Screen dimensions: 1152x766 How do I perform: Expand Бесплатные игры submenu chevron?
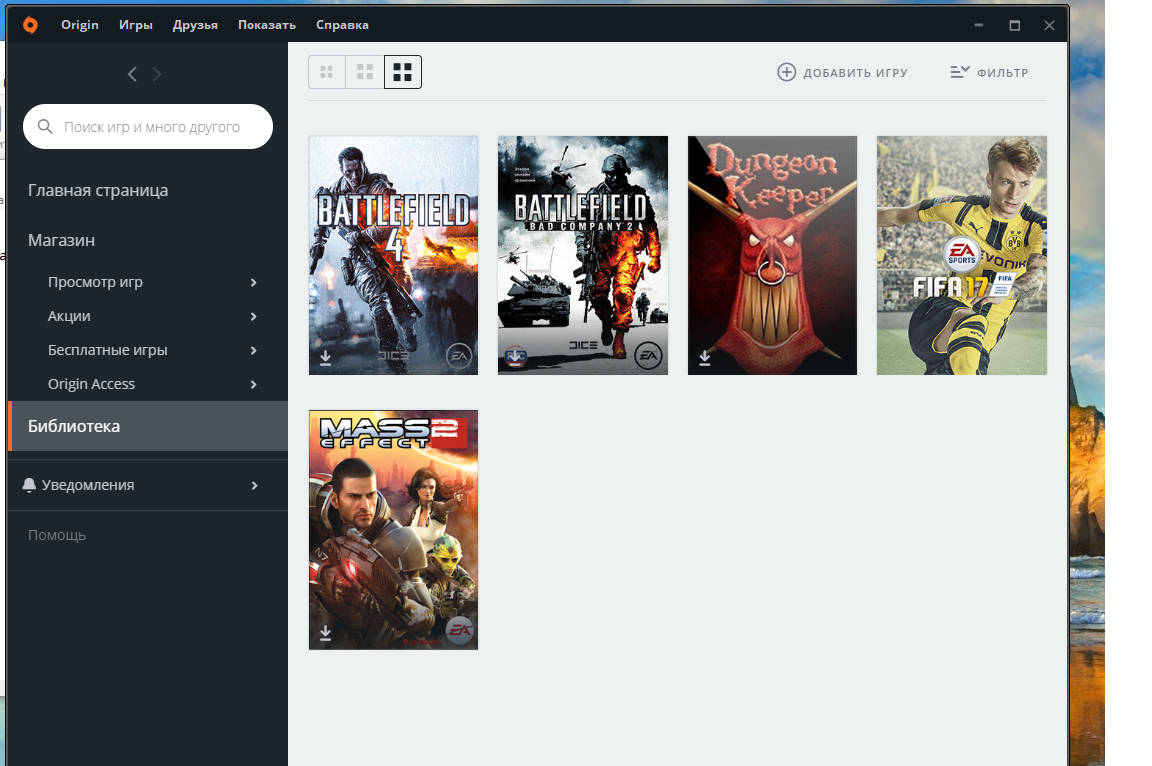[253, 350]
